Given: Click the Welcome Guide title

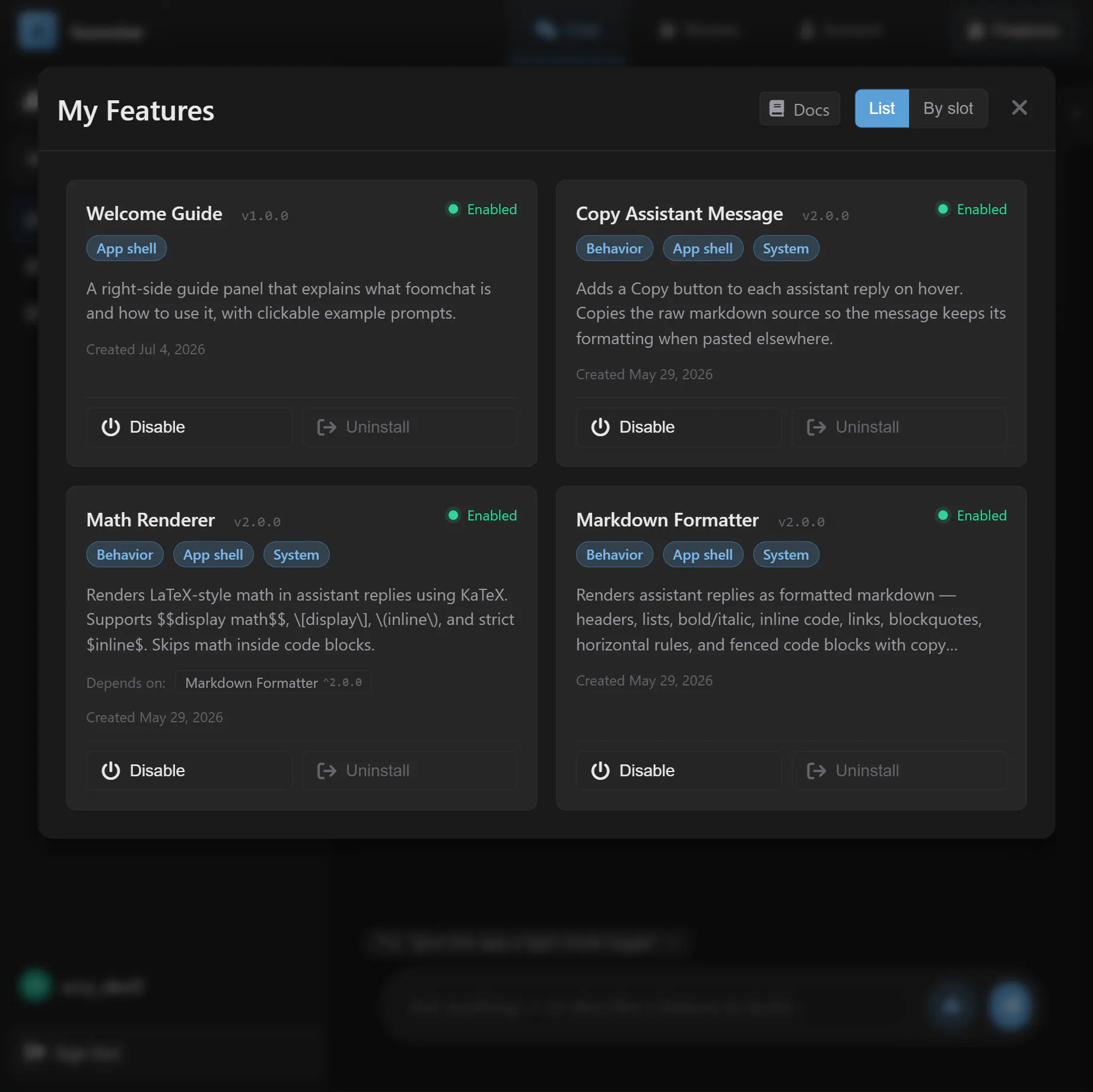Looking at the screenshot, I should [x=154, y=214].
